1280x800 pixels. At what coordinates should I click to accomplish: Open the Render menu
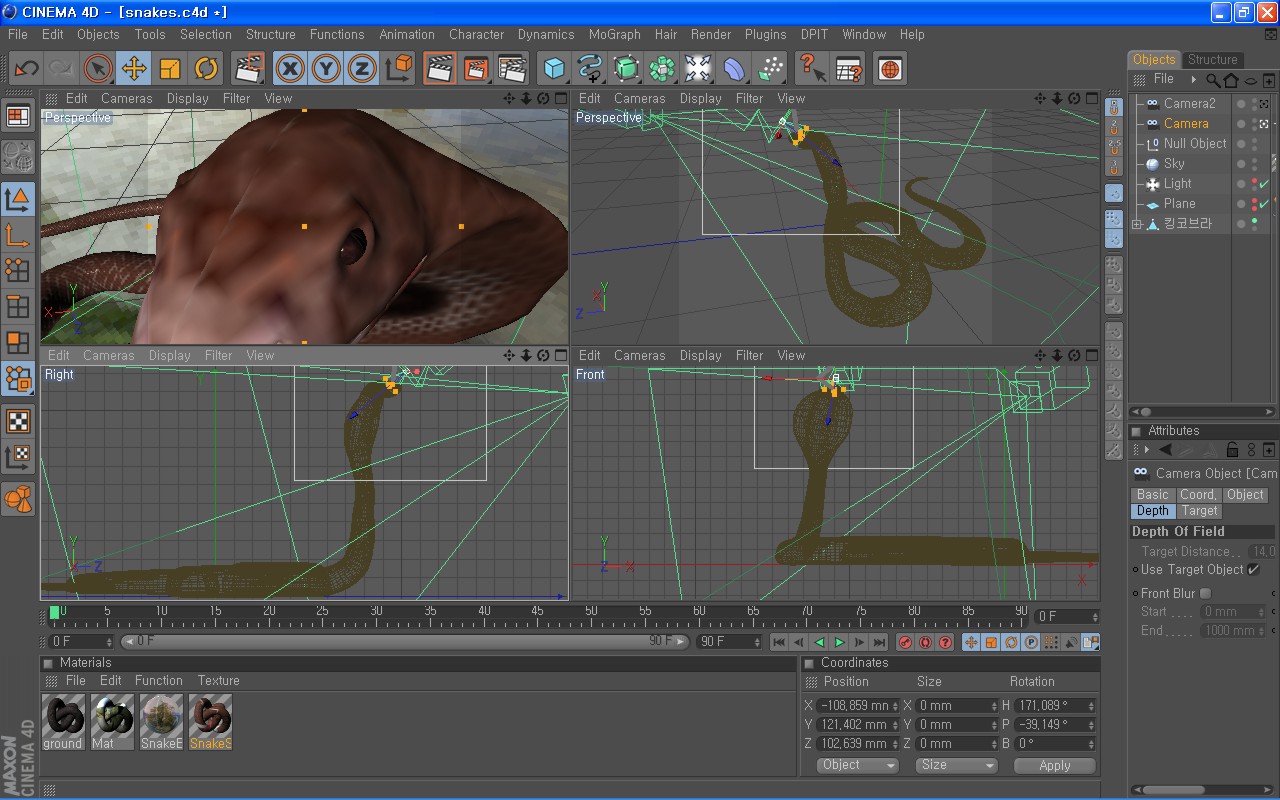coord(711,34)
